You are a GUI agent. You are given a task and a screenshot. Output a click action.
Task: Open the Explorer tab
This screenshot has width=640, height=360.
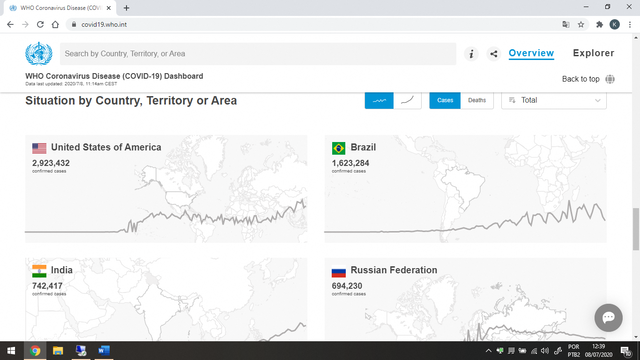coord(593,53)
